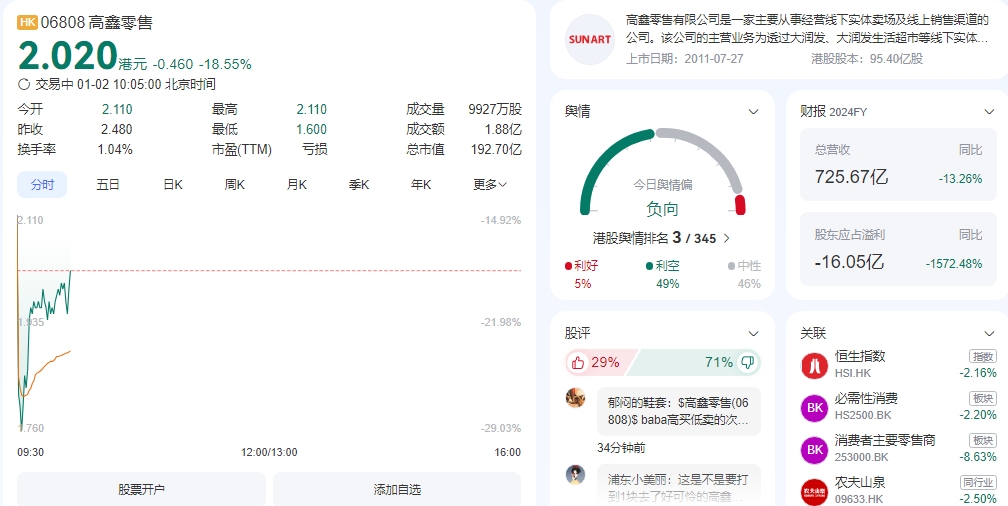Click the avatar of user 郁闷的鞋套
Viewport: 1008px width, 506px height.
click(575, 397)
